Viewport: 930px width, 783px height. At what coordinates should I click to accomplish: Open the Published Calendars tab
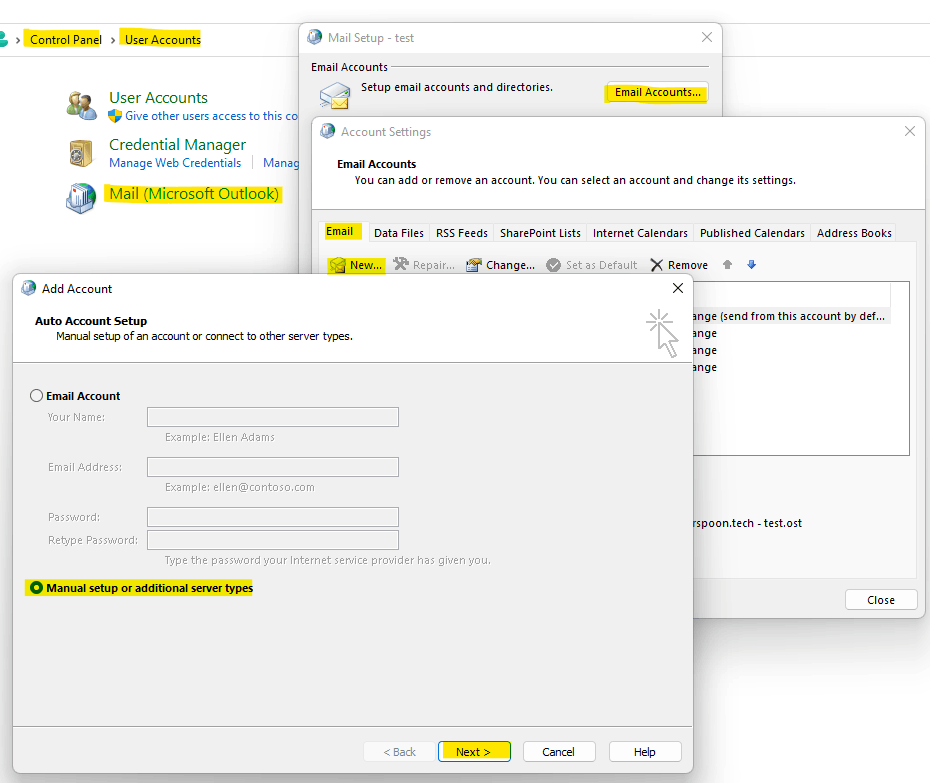pos(752,233)
